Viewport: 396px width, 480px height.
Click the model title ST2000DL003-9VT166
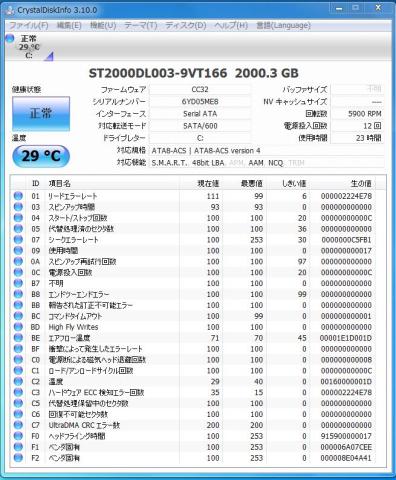tap(158, 73)
